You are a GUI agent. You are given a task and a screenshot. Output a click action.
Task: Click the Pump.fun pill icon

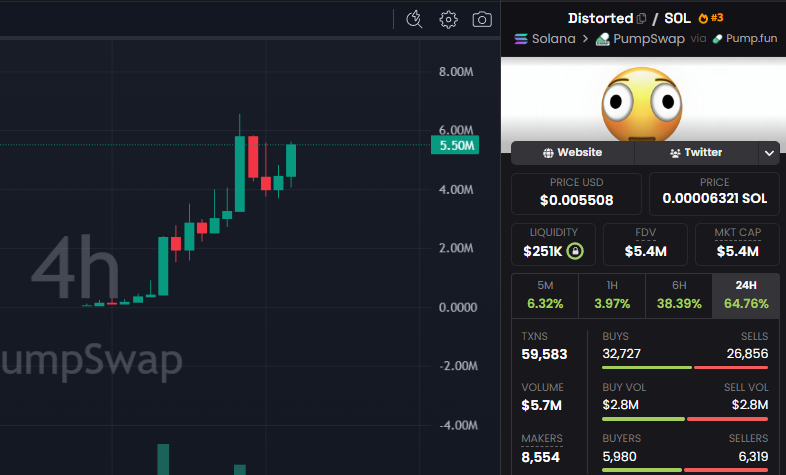(x=717, y=39)
